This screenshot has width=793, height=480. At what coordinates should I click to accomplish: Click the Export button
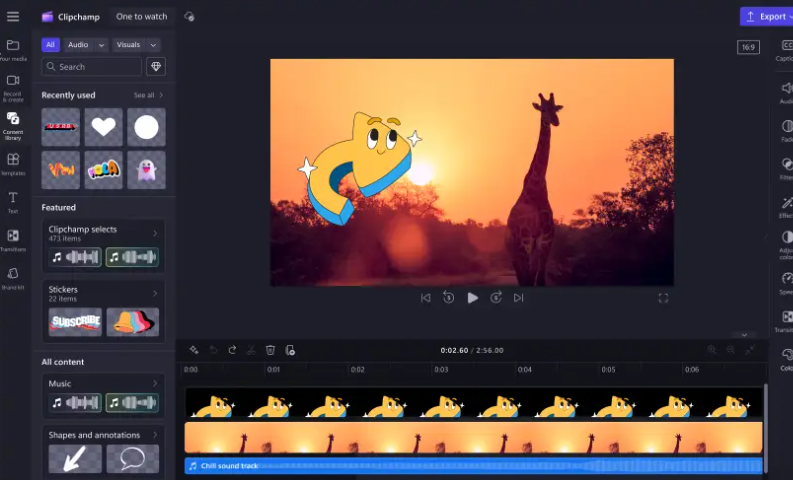point(767,17)
